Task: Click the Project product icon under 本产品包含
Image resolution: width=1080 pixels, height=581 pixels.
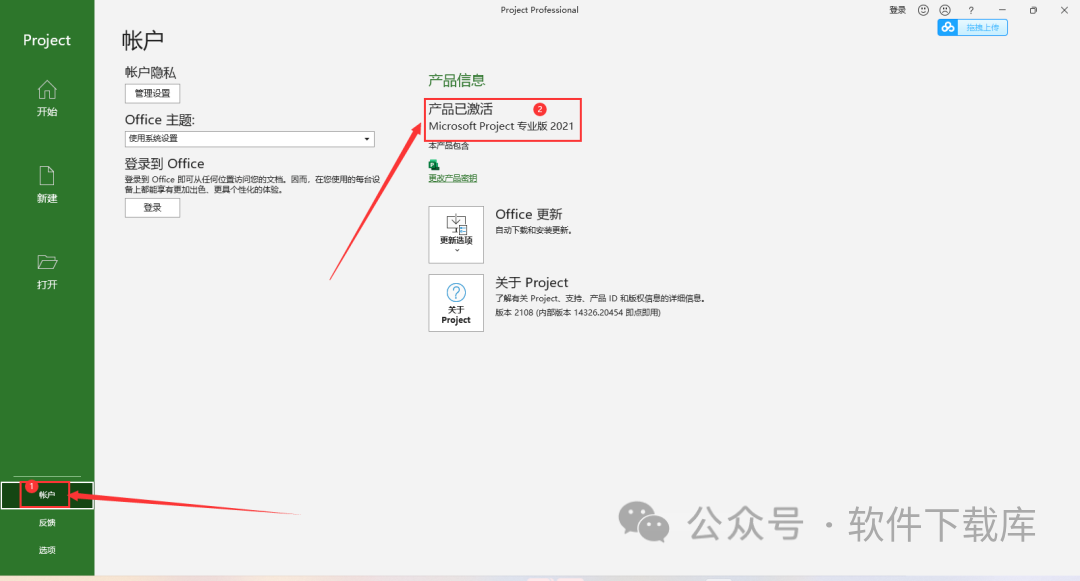Action: [434, 165]
